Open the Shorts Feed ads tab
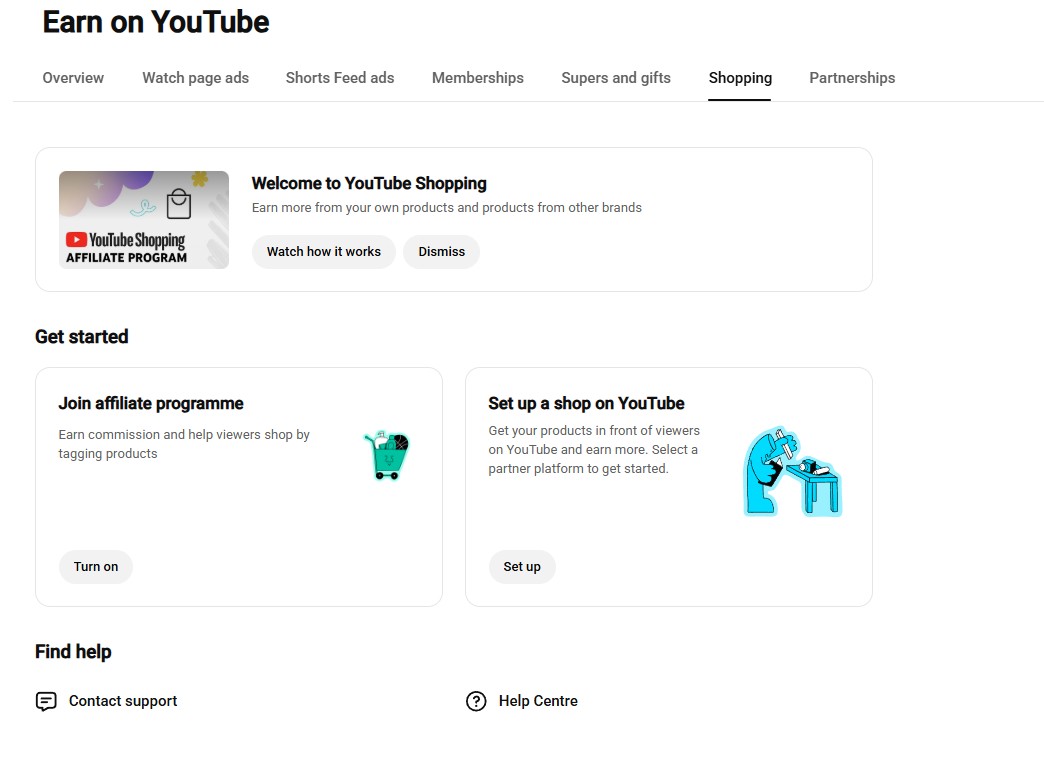The height and width of the screenshot is (759, 1044). (340, 78)
